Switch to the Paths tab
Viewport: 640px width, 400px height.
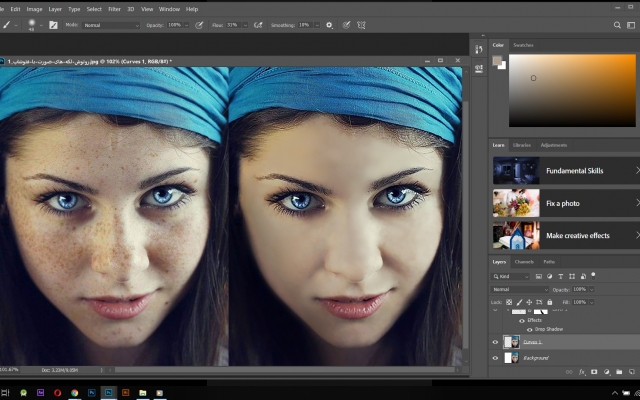(x=549, y=262)
